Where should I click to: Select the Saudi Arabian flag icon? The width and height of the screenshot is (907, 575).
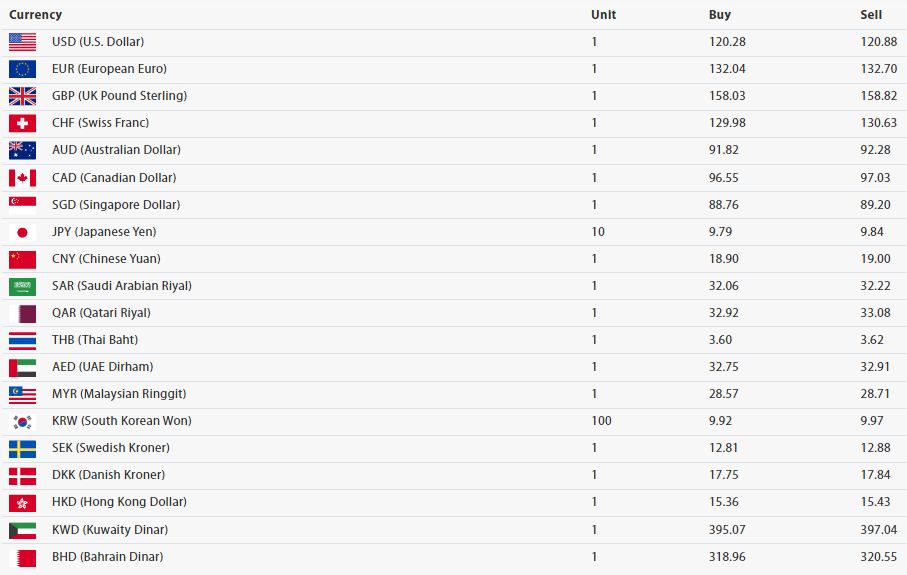23,286
